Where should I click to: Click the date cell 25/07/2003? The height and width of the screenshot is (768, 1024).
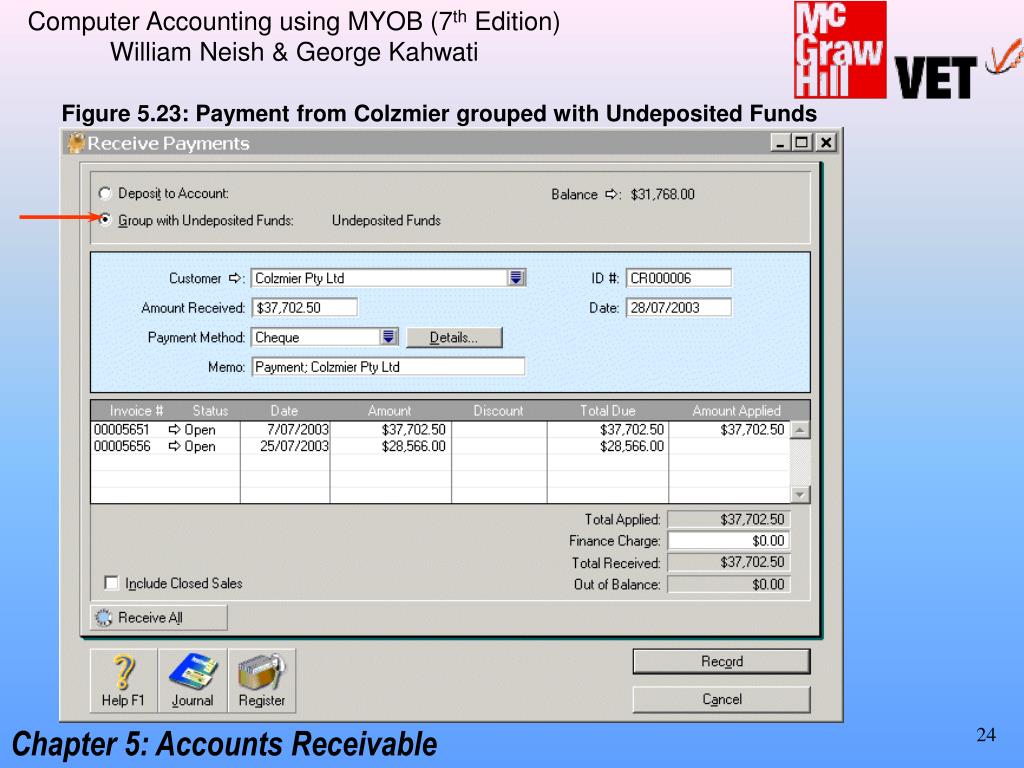294,446
